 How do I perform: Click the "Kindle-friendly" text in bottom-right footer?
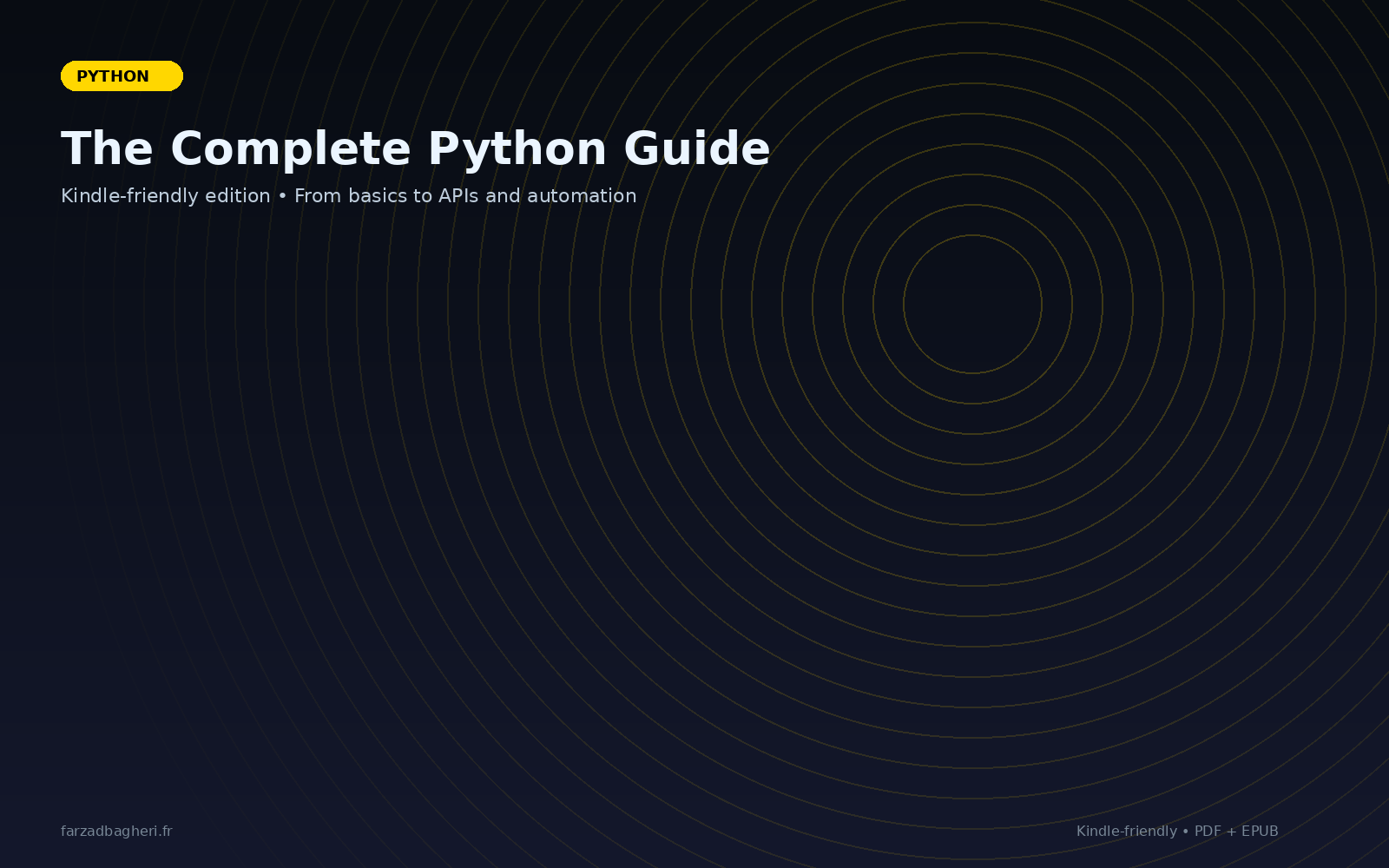click(1126, 831)
